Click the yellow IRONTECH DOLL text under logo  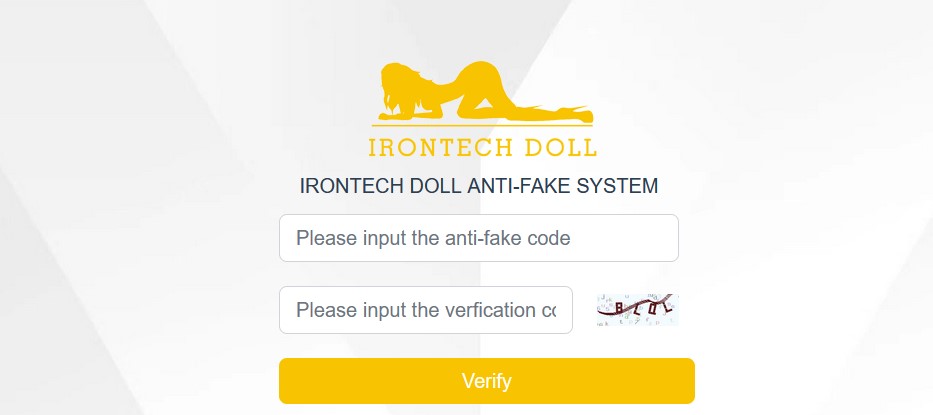[483, 148]
